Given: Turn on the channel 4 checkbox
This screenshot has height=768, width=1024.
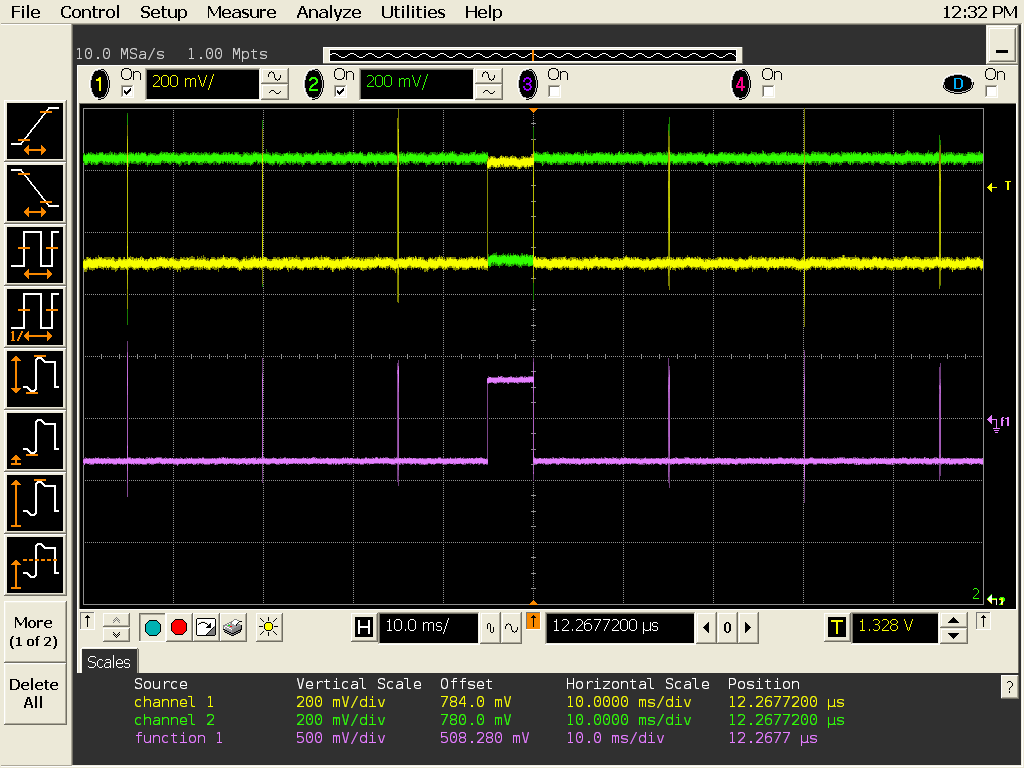Looking at the screenshot, I should tap(768, 91).
